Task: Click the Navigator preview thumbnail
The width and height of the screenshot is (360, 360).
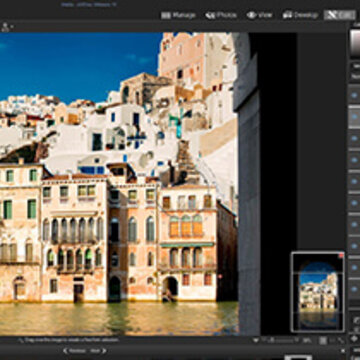Action: pos(318,292)
